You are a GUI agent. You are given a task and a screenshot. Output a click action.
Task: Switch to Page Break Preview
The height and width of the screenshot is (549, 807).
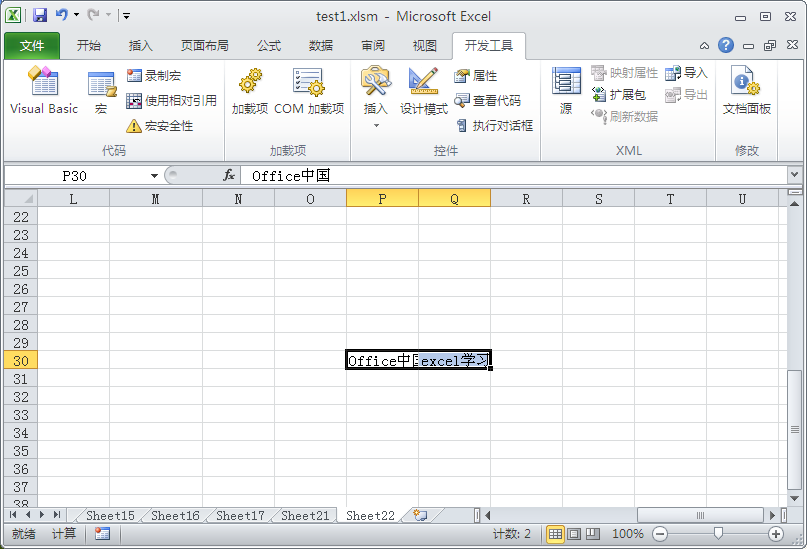[x=593, y=534]
